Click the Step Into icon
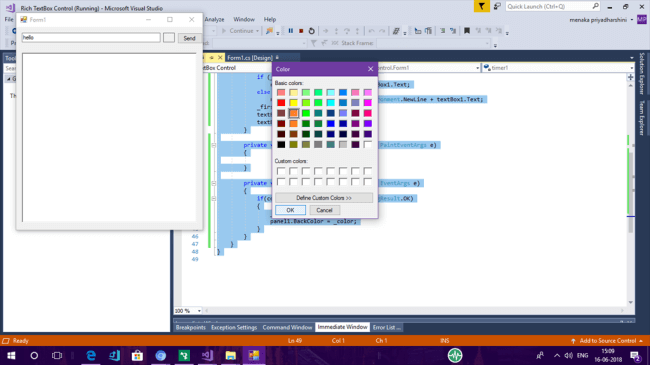Screen dimensions: 650x365 [x=336, y=31]
